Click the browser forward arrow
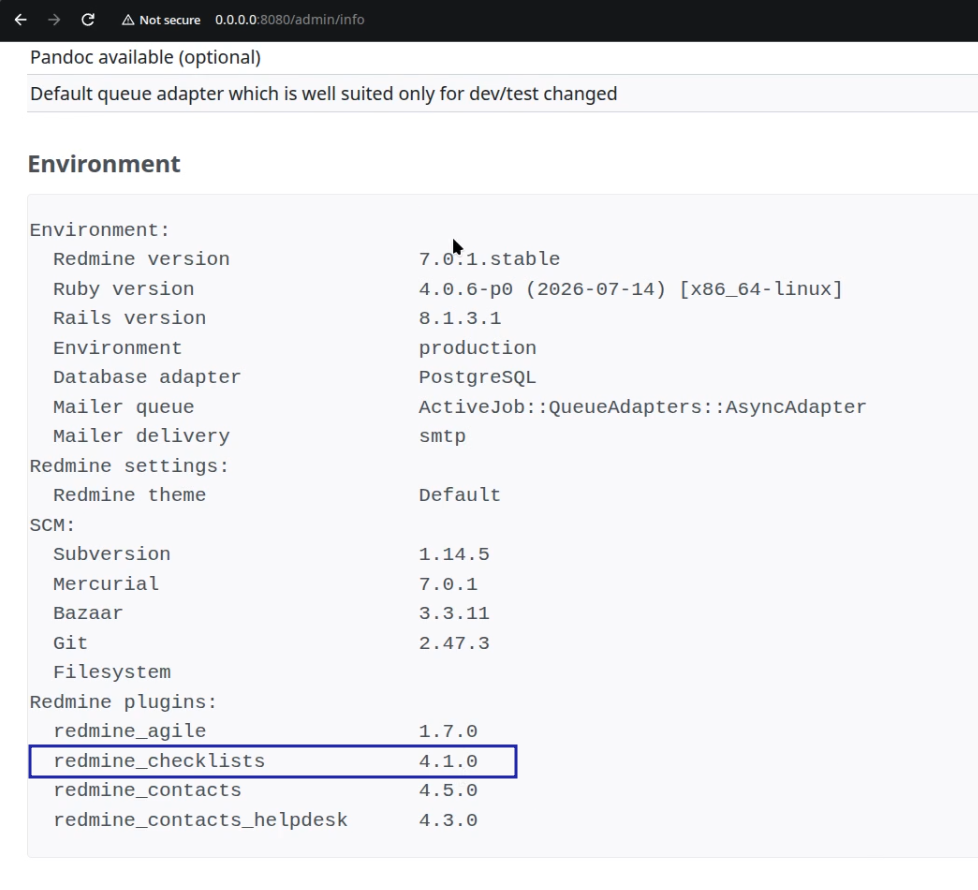This screenshot has width=978, height=890. (x=54, y=20)
